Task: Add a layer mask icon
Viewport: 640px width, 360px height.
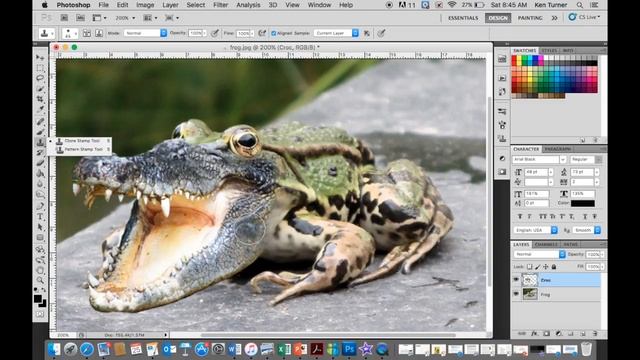Action: coord(547,333)
